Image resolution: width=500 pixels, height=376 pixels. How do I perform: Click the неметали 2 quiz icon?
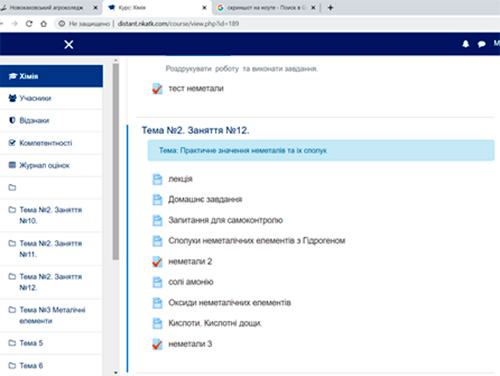pos(157,262)
